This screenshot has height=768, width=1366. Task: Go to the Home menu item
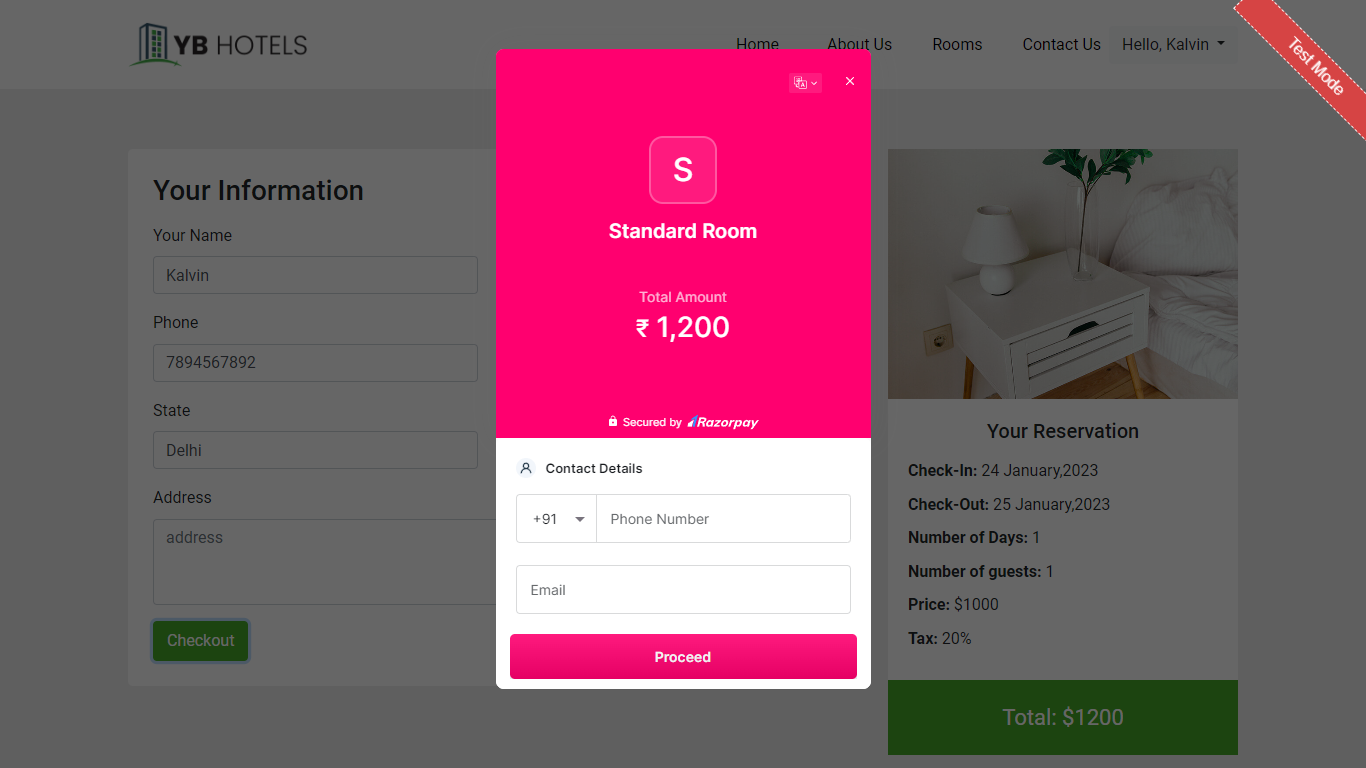[757, 45]
